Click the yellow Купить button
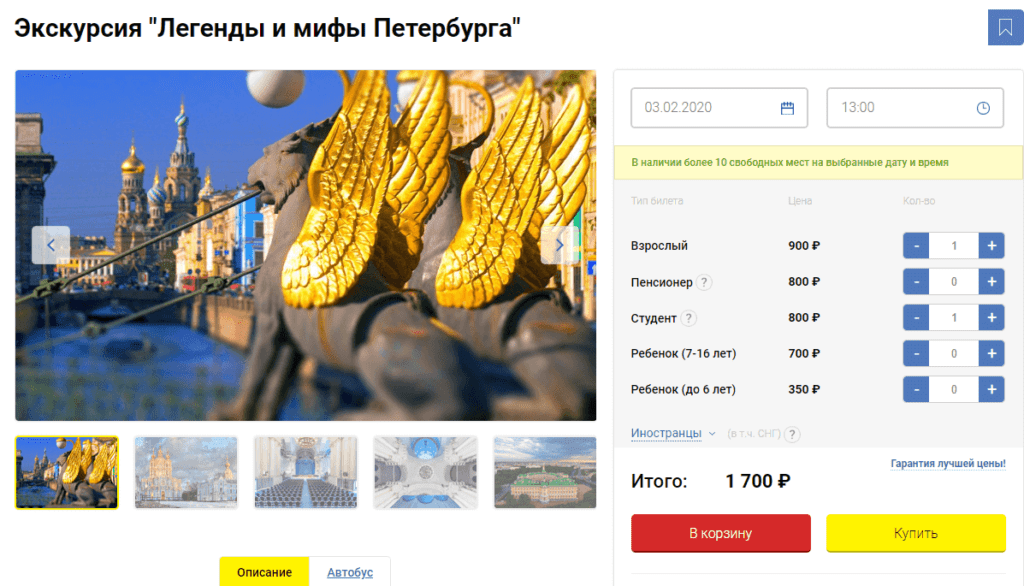 click(916, 533)
